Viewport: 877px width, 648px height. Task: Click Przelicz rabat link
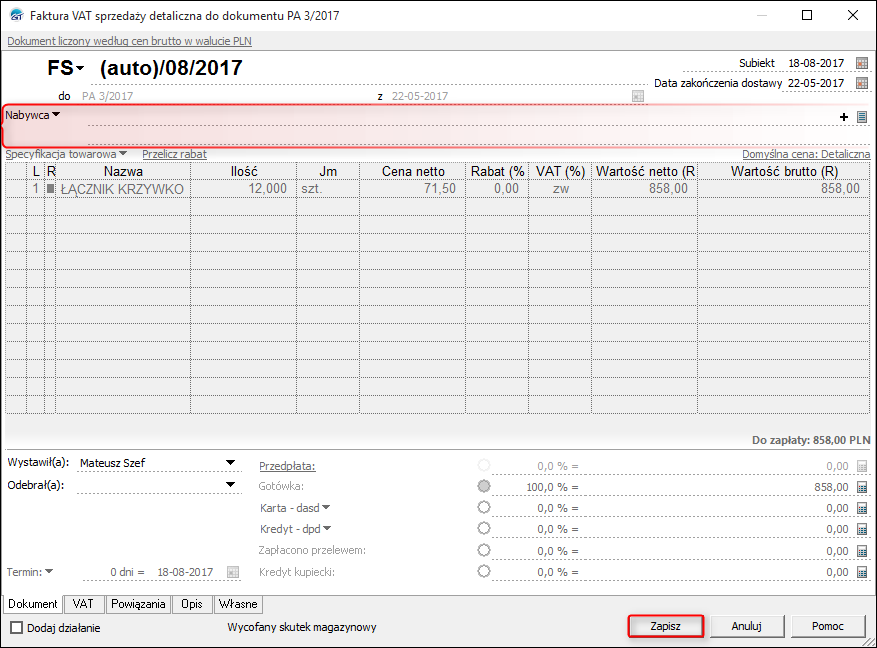click(x=175, y=154)
